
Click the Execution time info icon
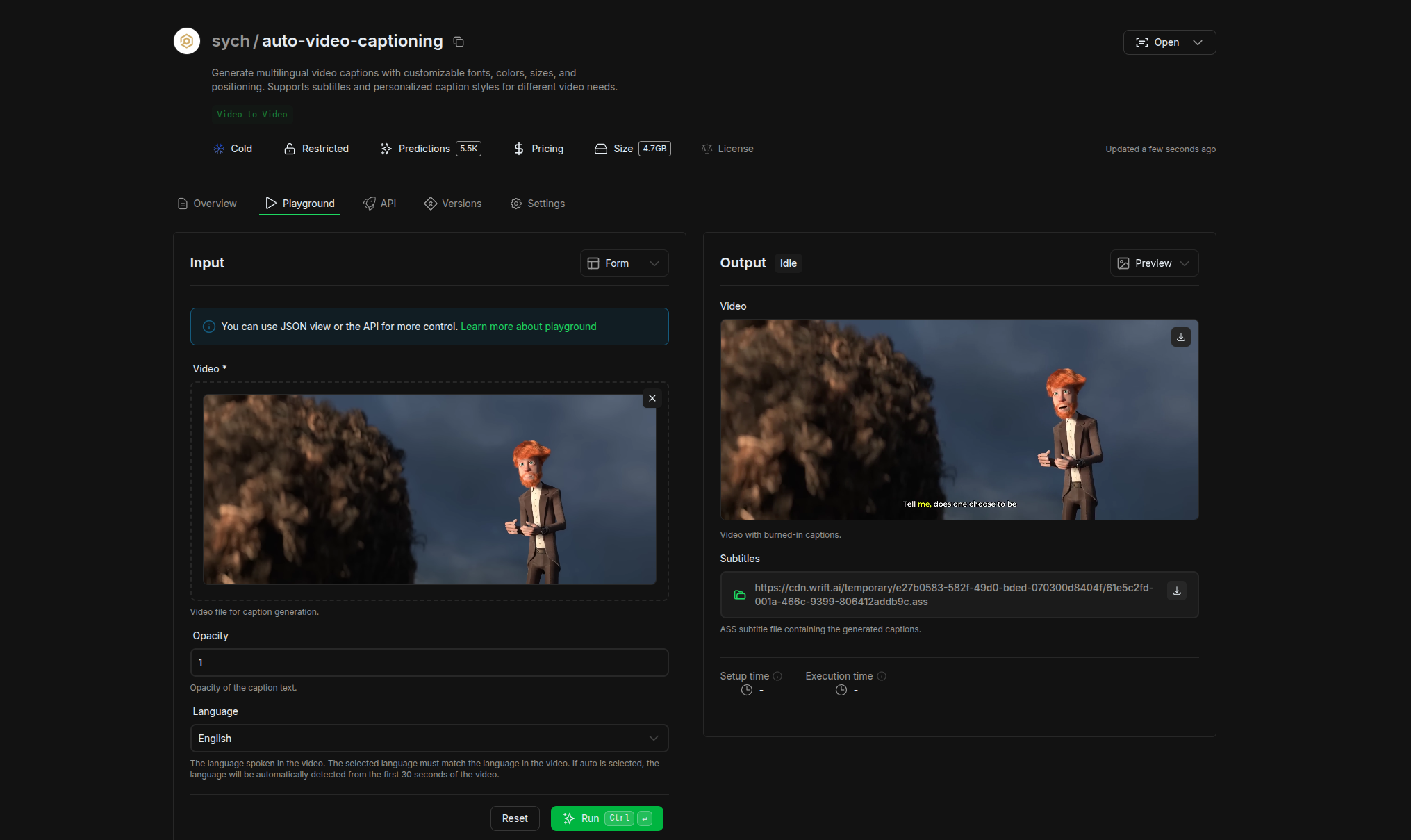point(882,676)
